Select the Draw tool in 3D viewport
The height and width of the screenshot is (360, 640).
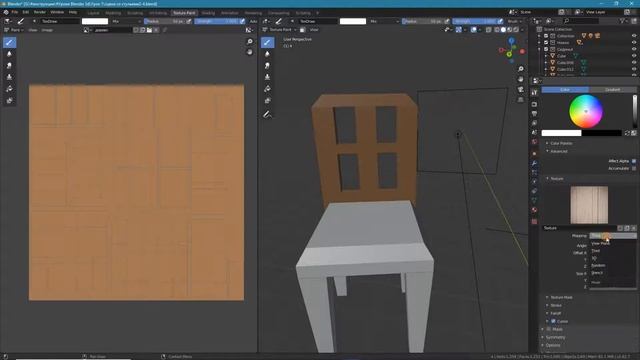click(267, 42)
